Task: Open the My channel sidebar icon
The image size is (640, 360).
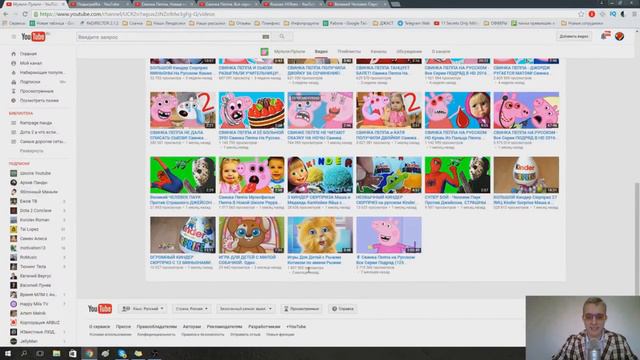Action: (13, 63)
